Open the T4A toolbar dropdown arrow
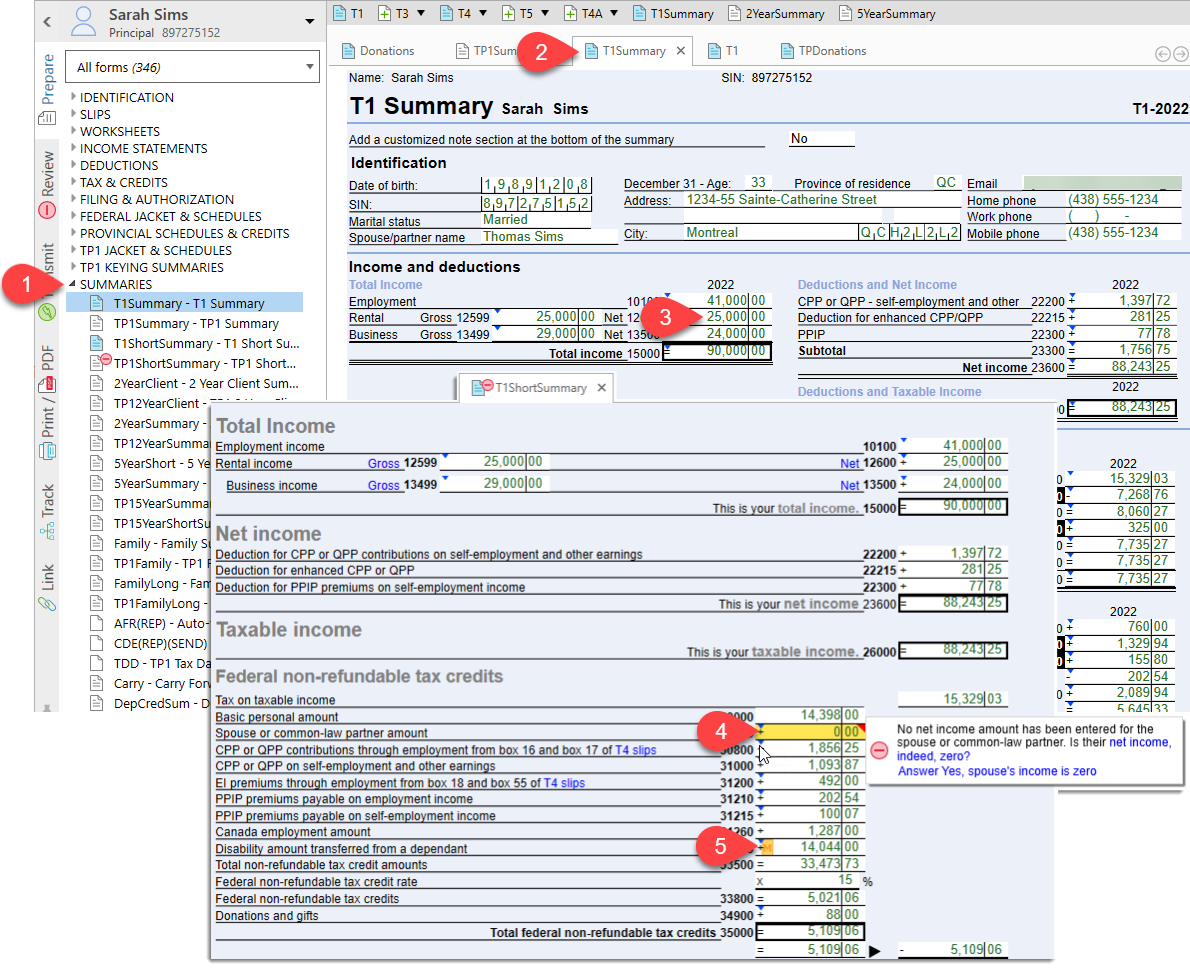The image size is (1190, 968). click(614, 13)
